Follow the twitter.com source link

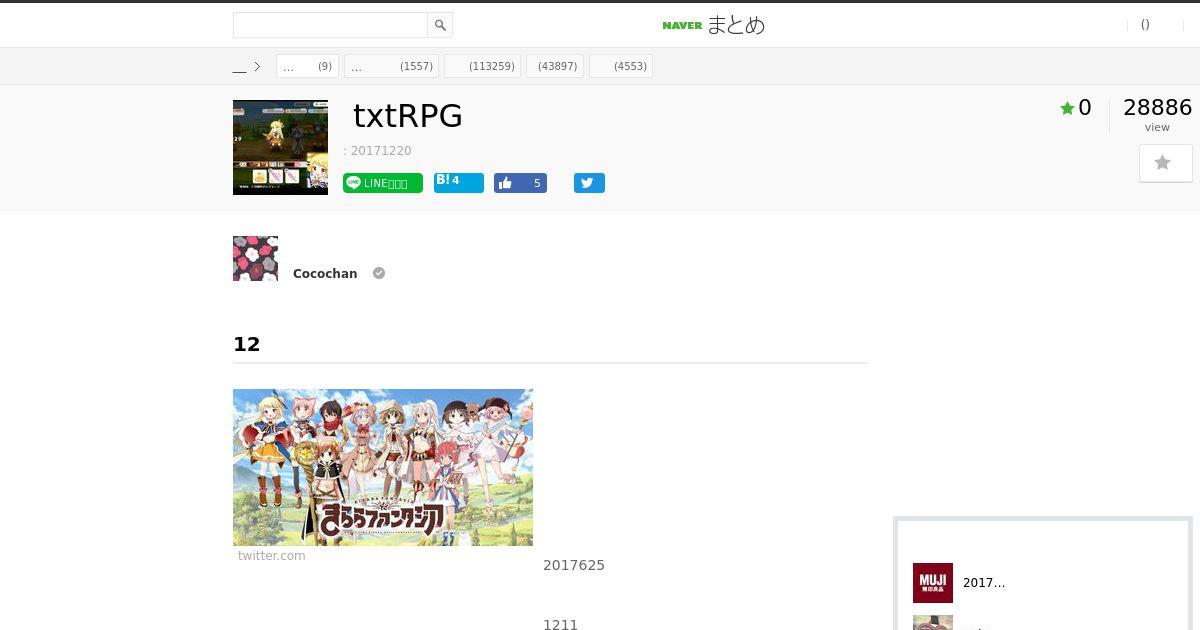272,556
